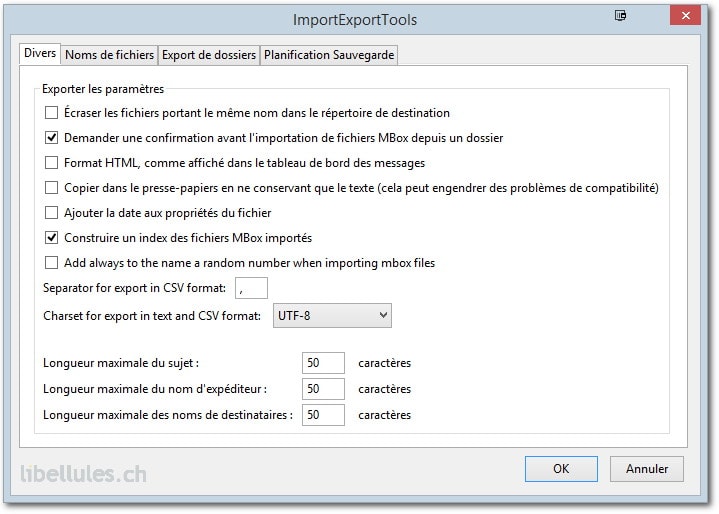Image resolution: width=719 pixels, height=514 pixels.
Task: Click the title bar icon beside the close button
Action: click(620, 16)
